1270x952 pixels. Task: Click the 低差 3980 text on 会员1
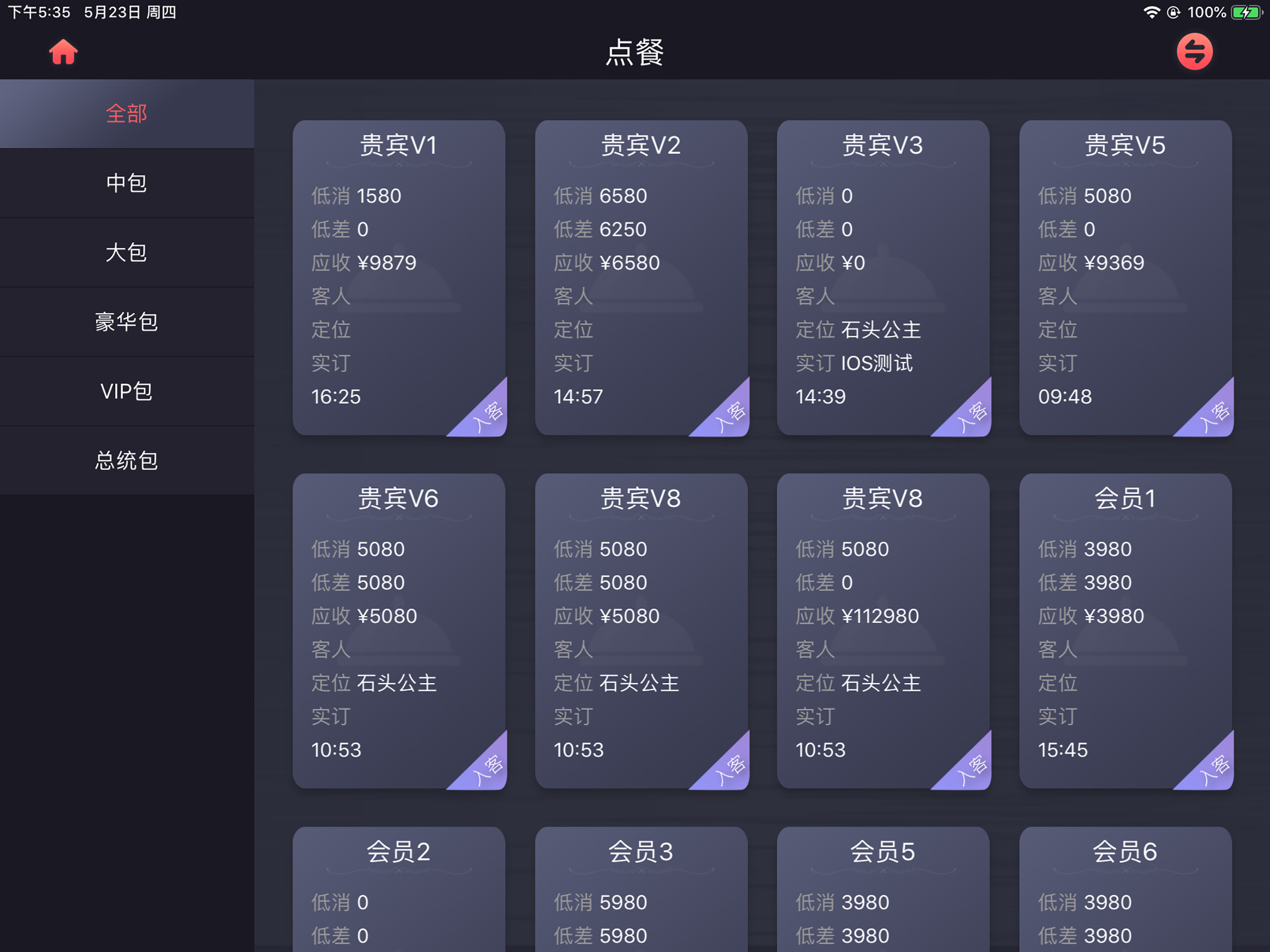click(1085, 583)
